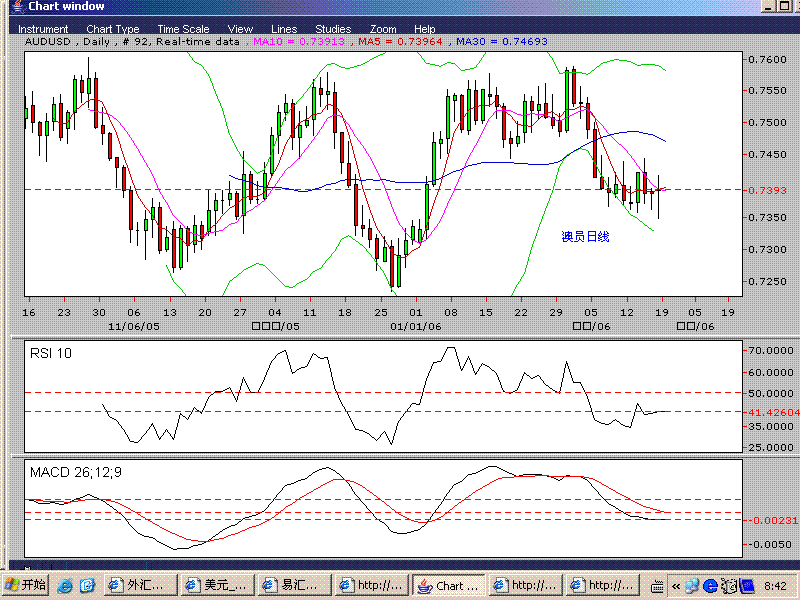Switch to the 易汇 taskbar window
Viewport: 800px width, 600px height.
tap(294, 585)
